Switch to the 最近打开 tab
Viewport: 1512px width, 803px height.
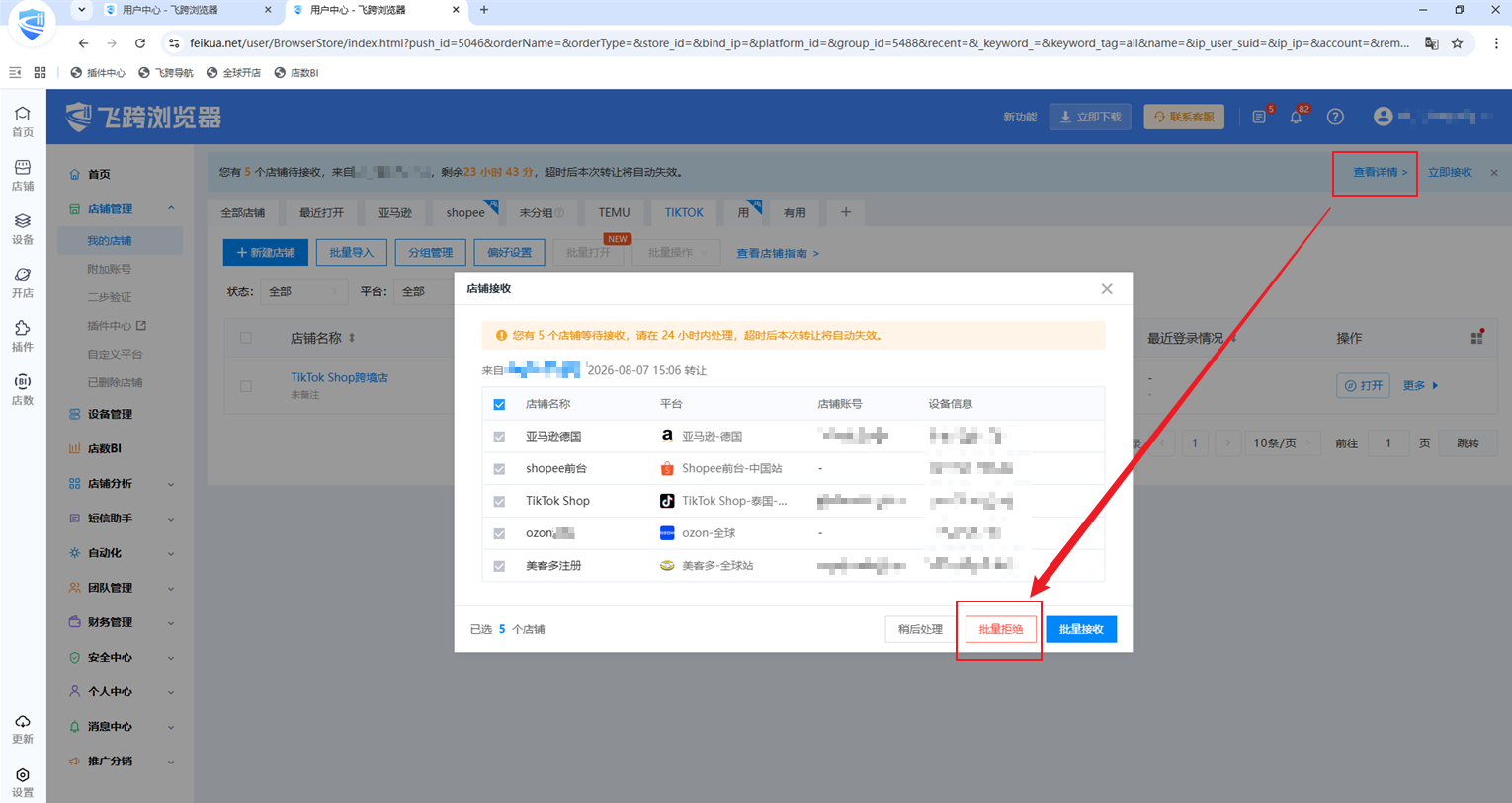[322, 213]
